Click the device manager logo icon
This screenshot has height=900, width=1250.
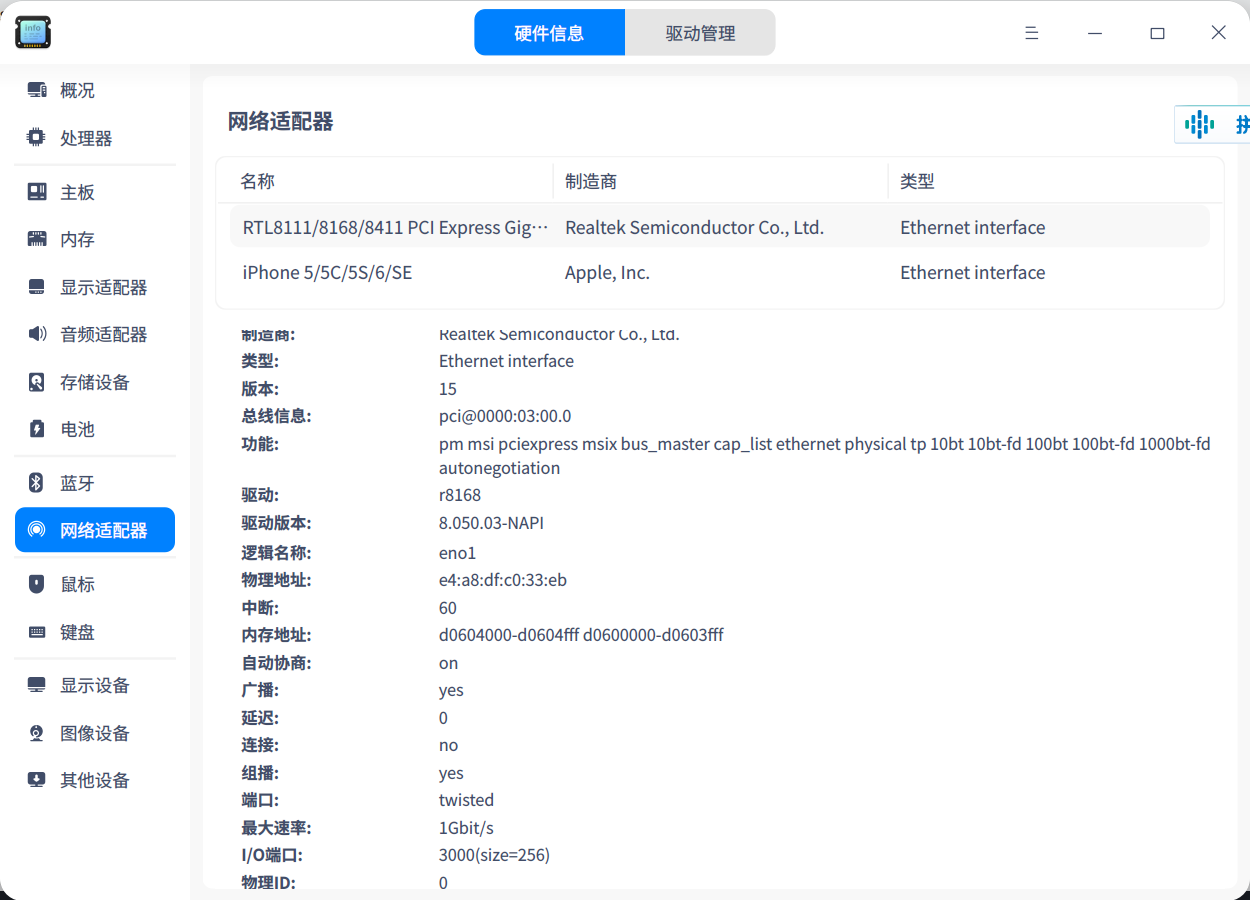[32, 32]
